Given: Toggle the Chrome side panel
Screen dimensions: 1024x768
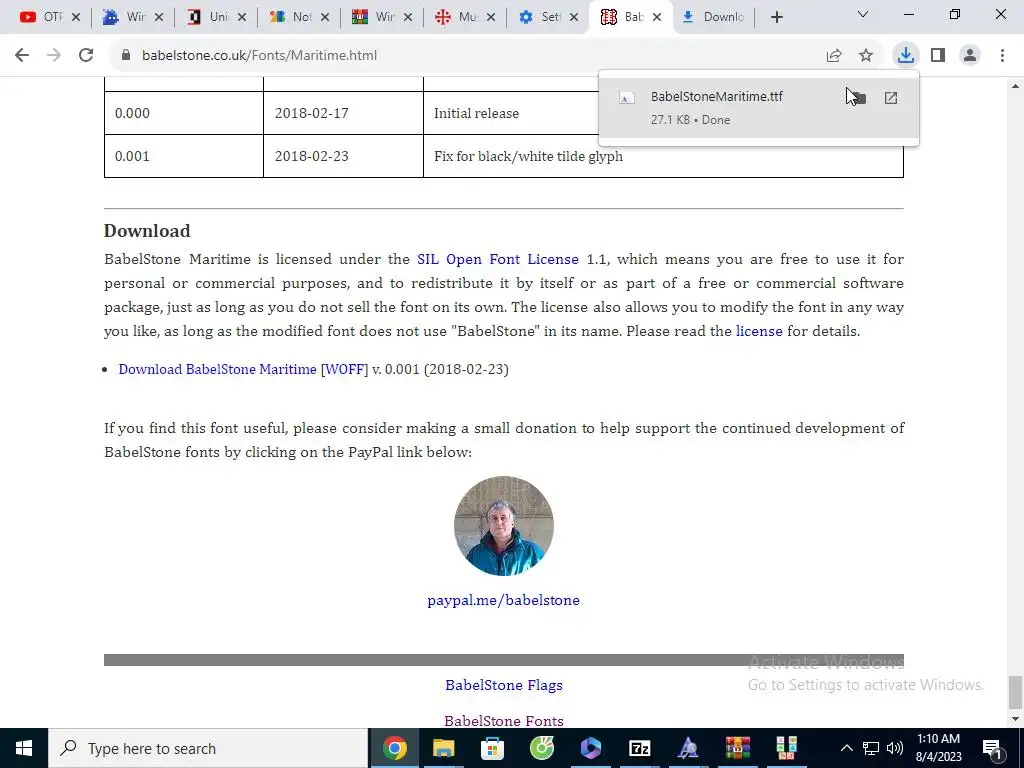Looking at the screenshot, I should (x=938, y=56).
